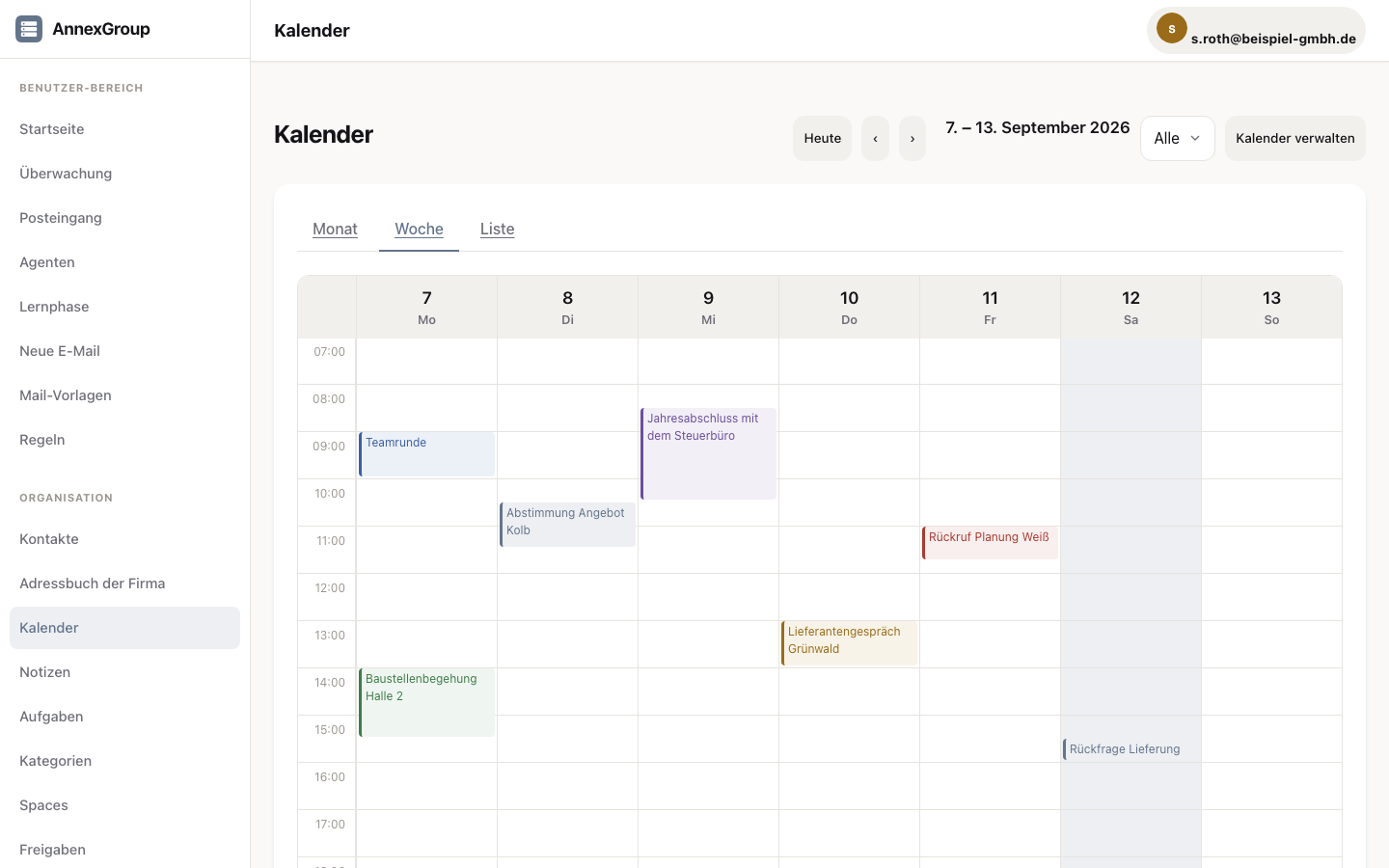Go to Agenten page
The height and width of the screenshot is (868, 1389).
124,262
